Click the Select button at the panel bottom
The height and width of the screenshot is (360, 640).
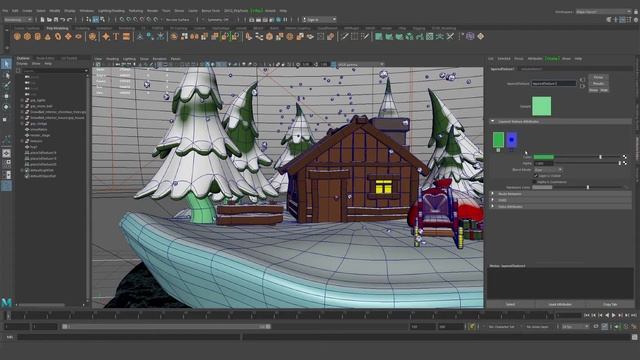511,304
